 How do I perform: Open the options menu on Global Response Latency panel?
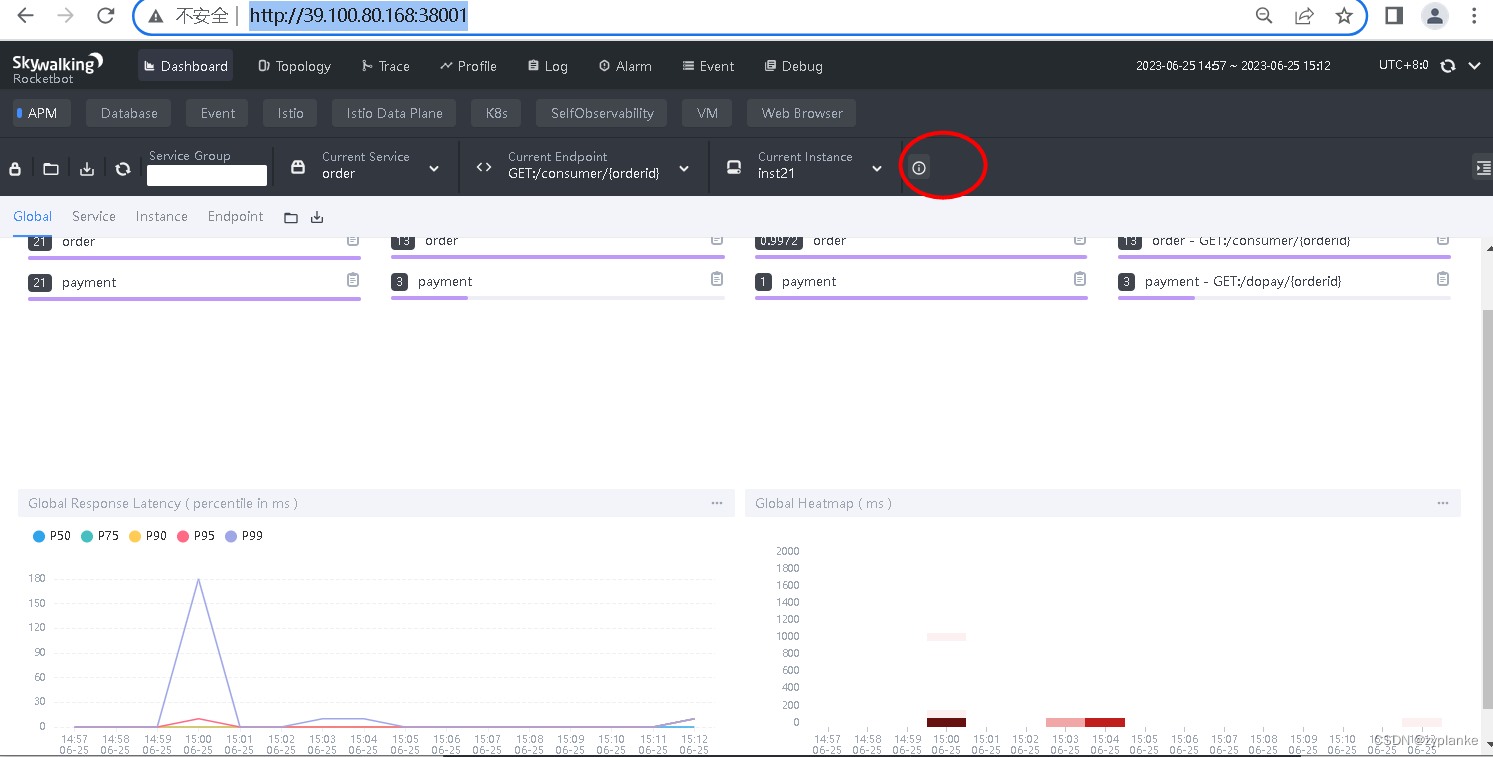[717, 503]
